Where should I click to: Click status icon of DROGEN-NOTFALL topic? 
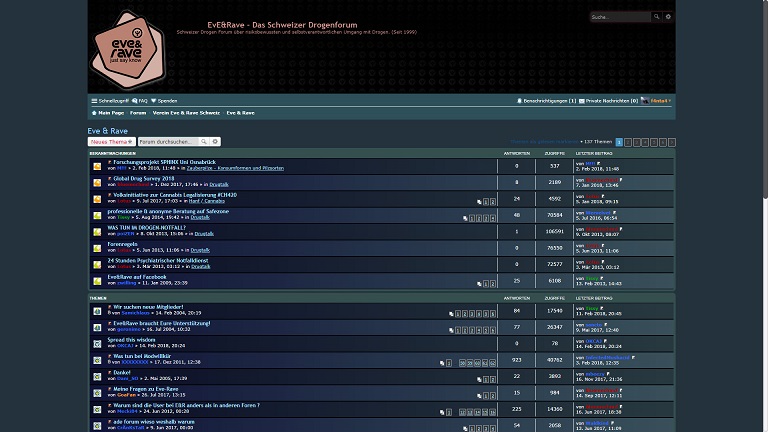97,232
